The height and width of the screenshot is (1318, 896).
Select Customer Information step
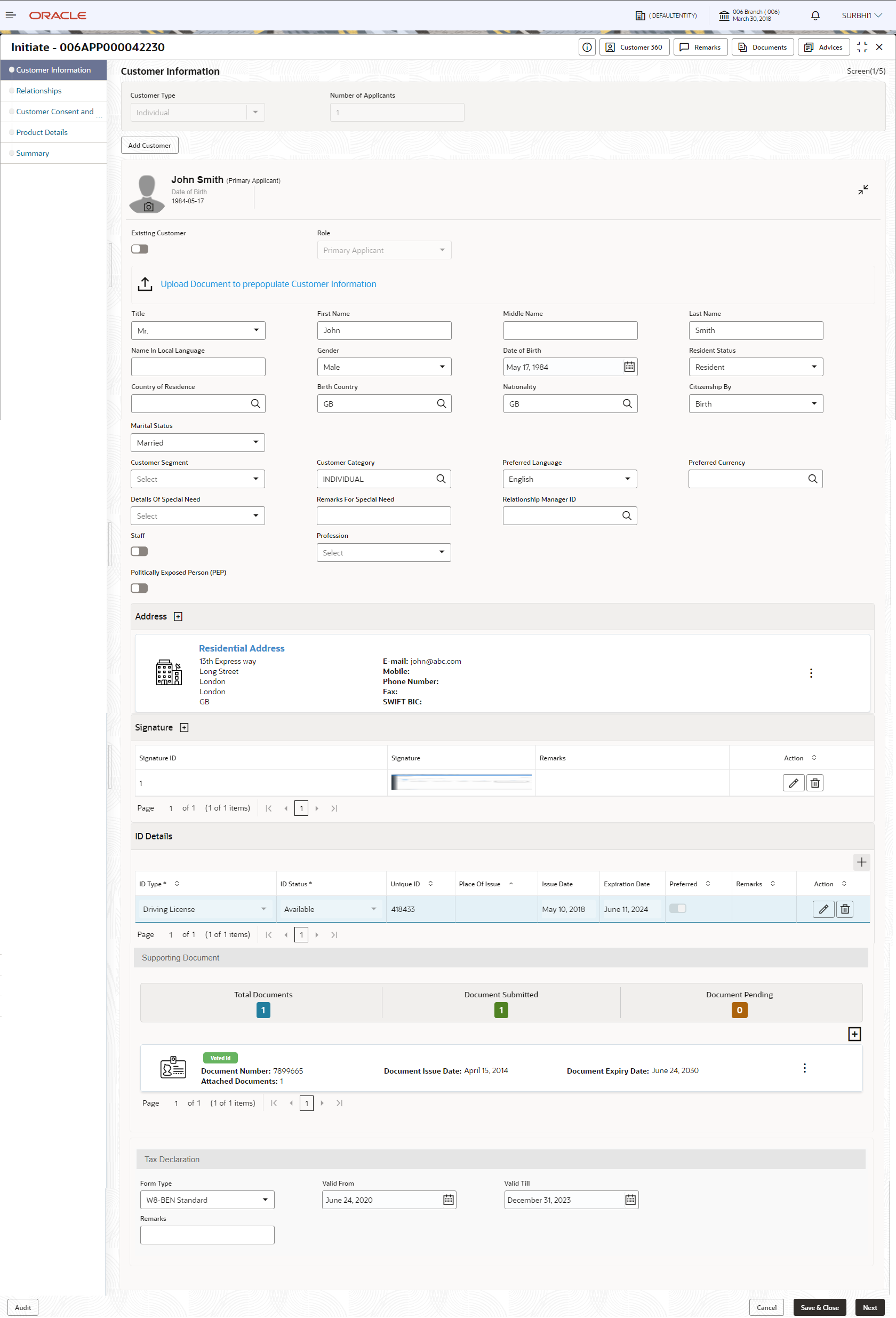click(x=53, y=70)
